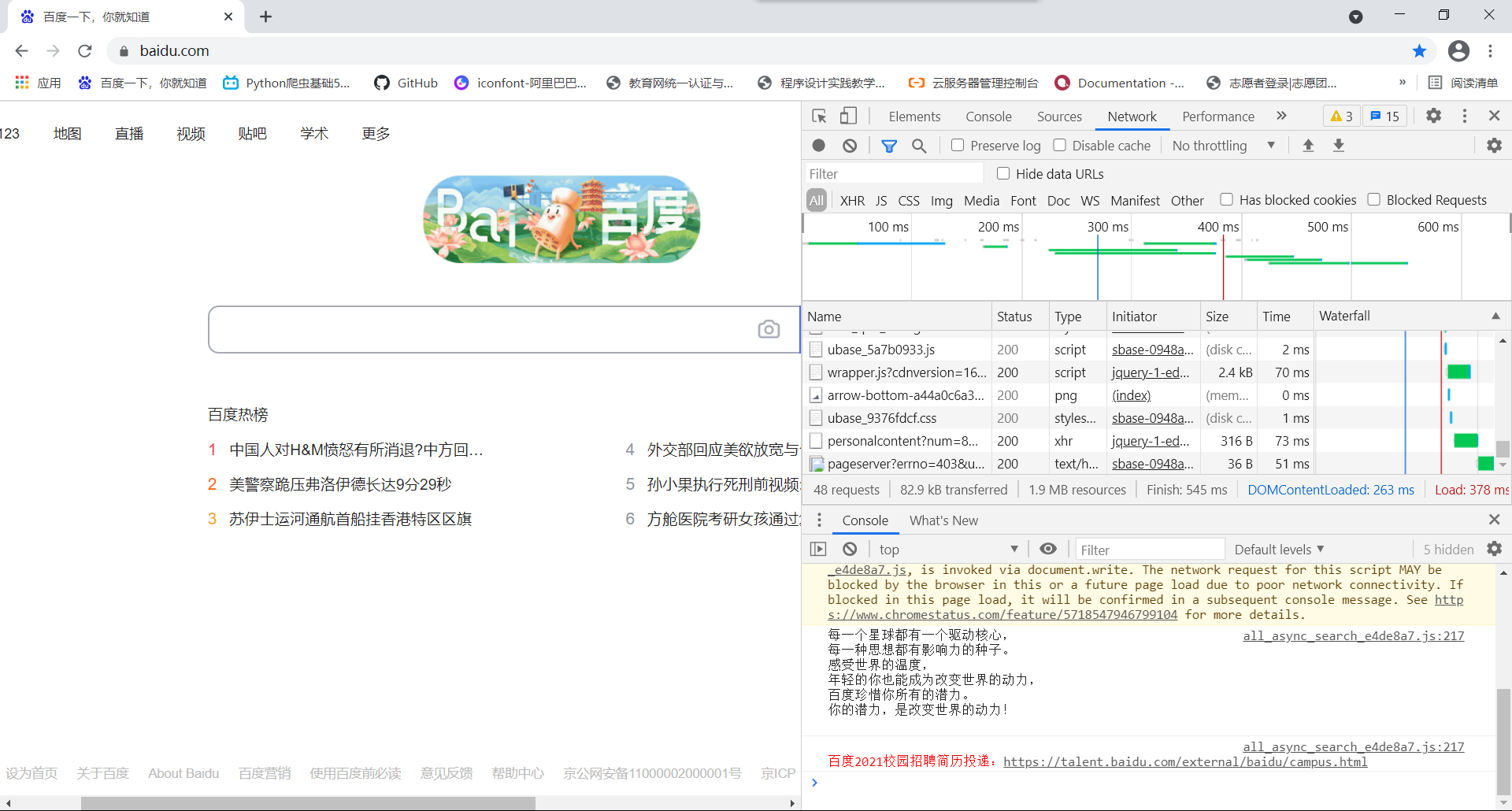
Task: Select the All filter type
Action: pos(817,201)
